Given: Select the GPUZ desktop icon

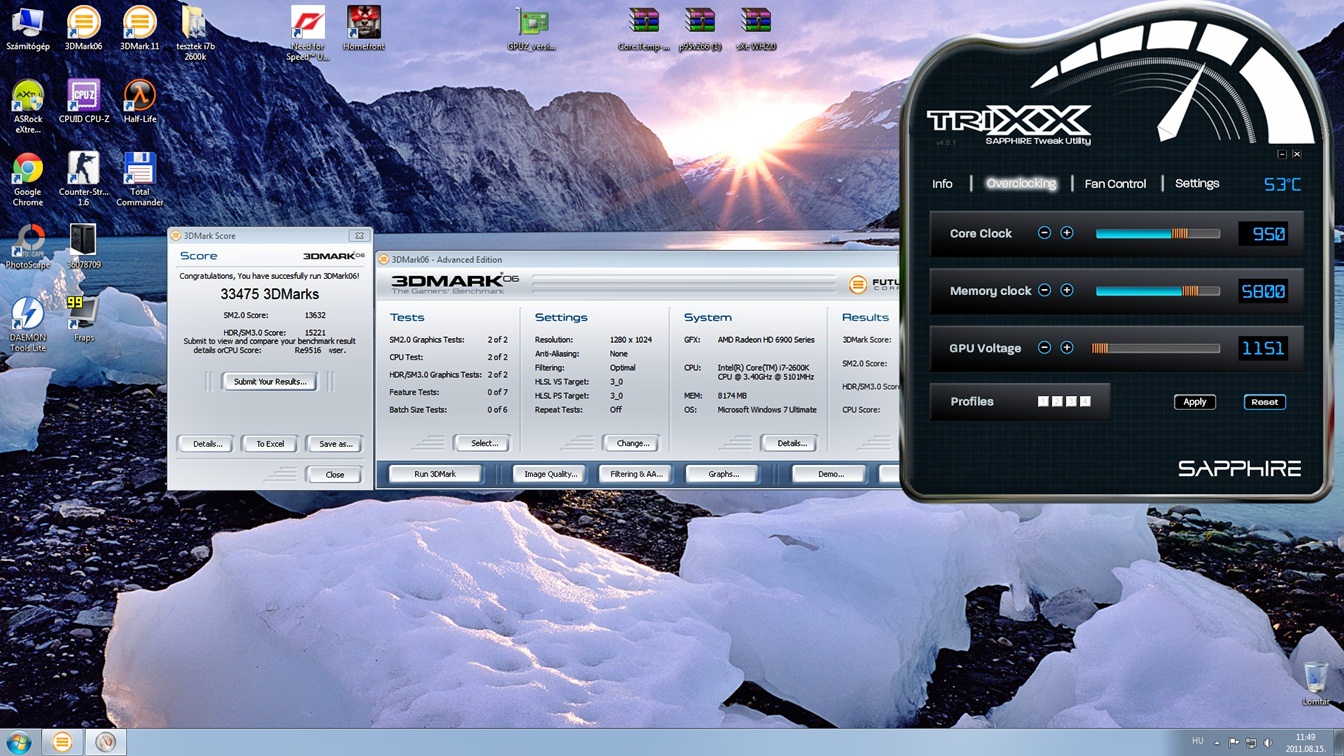Looking at the screenshot, I should (532, 28).
